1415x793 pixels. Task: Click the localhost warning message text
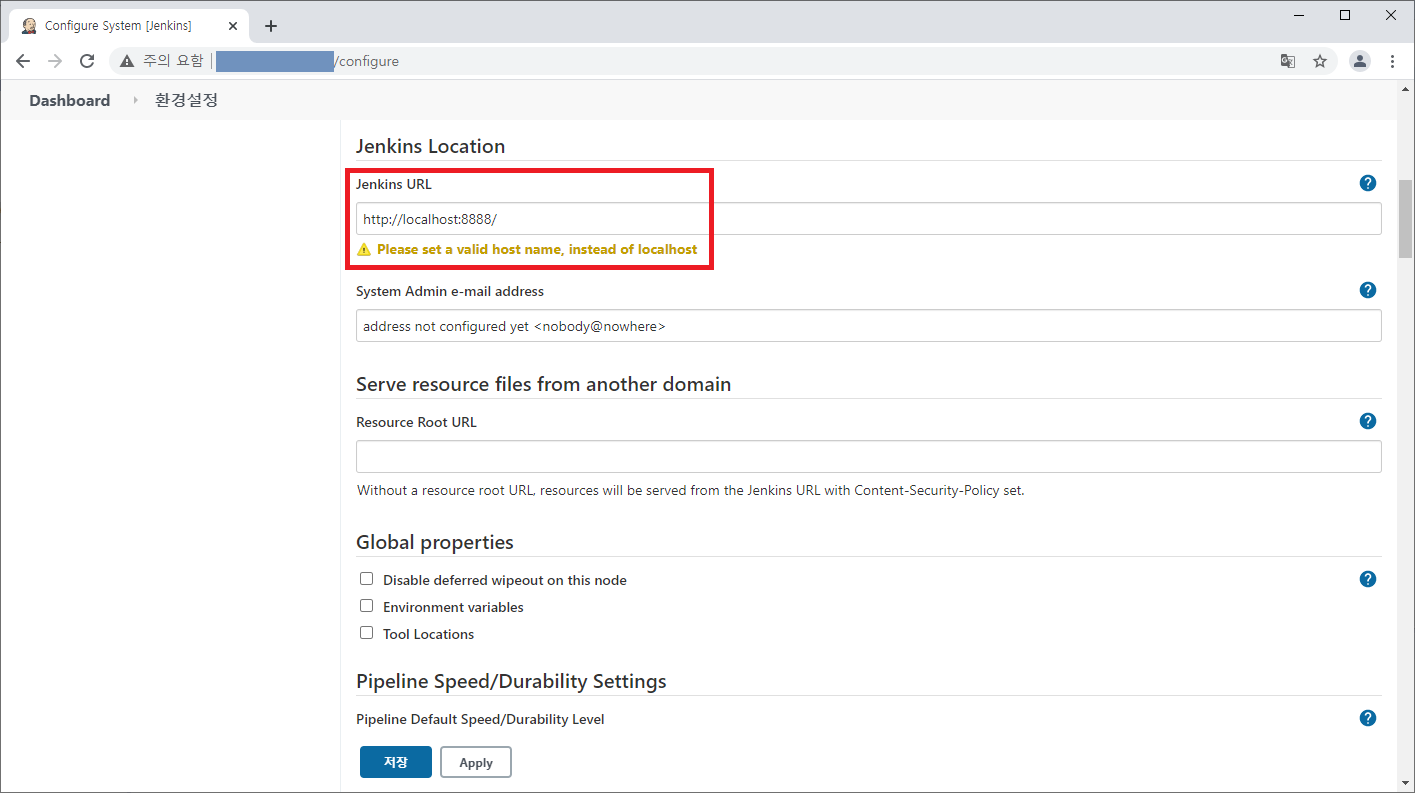537,249
